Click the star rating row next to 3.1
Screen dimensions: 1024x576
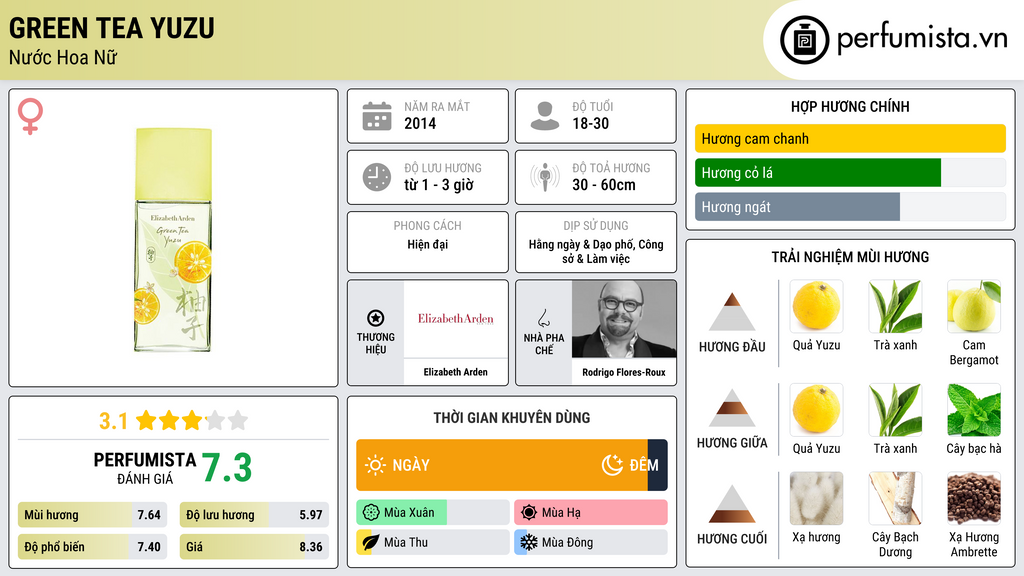click(x=192, y=421)
